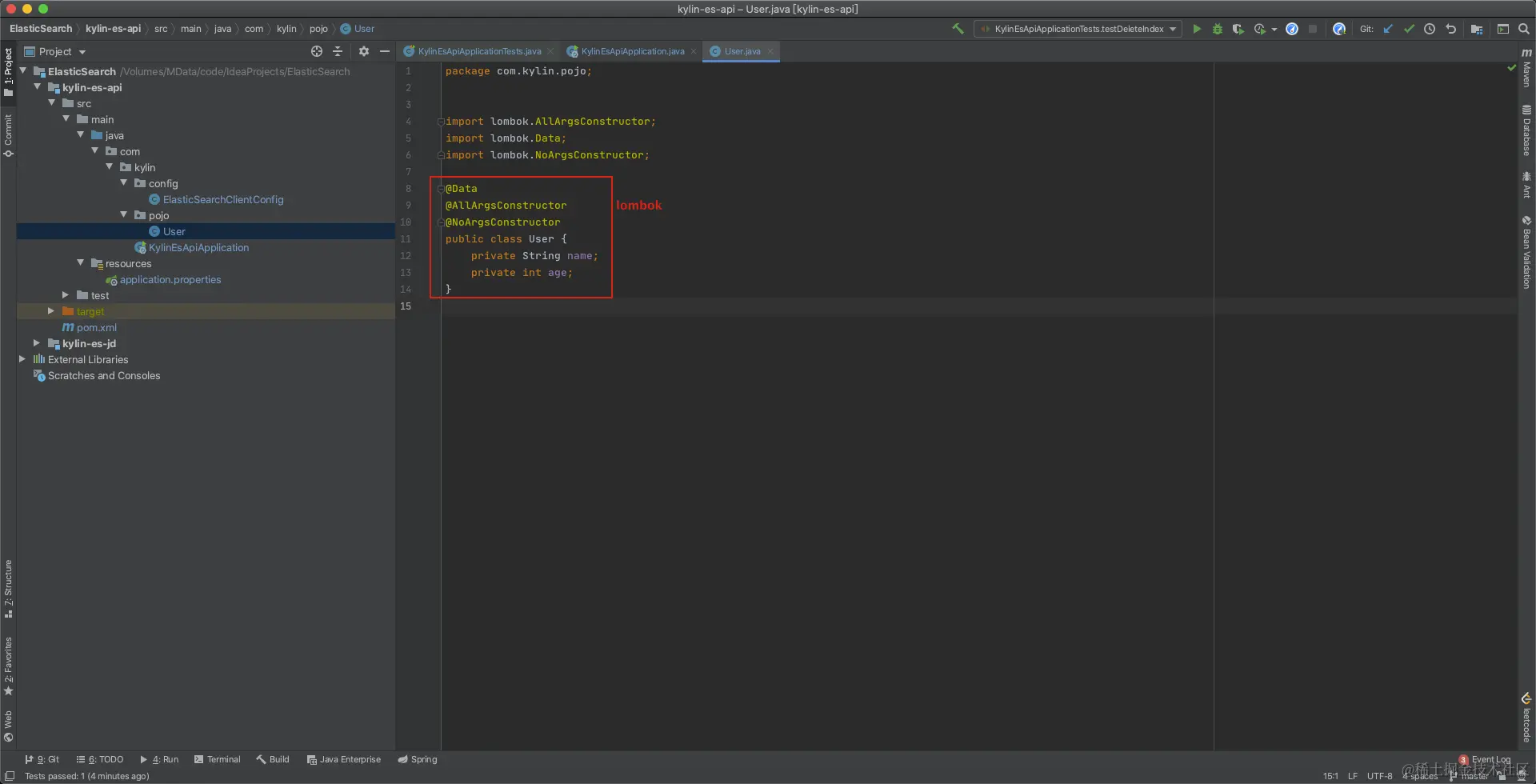The width and height of the screenshot is (1536, 784).
Task: Click the Git commit checkmark icon
Action: [x=1409, y=29]
